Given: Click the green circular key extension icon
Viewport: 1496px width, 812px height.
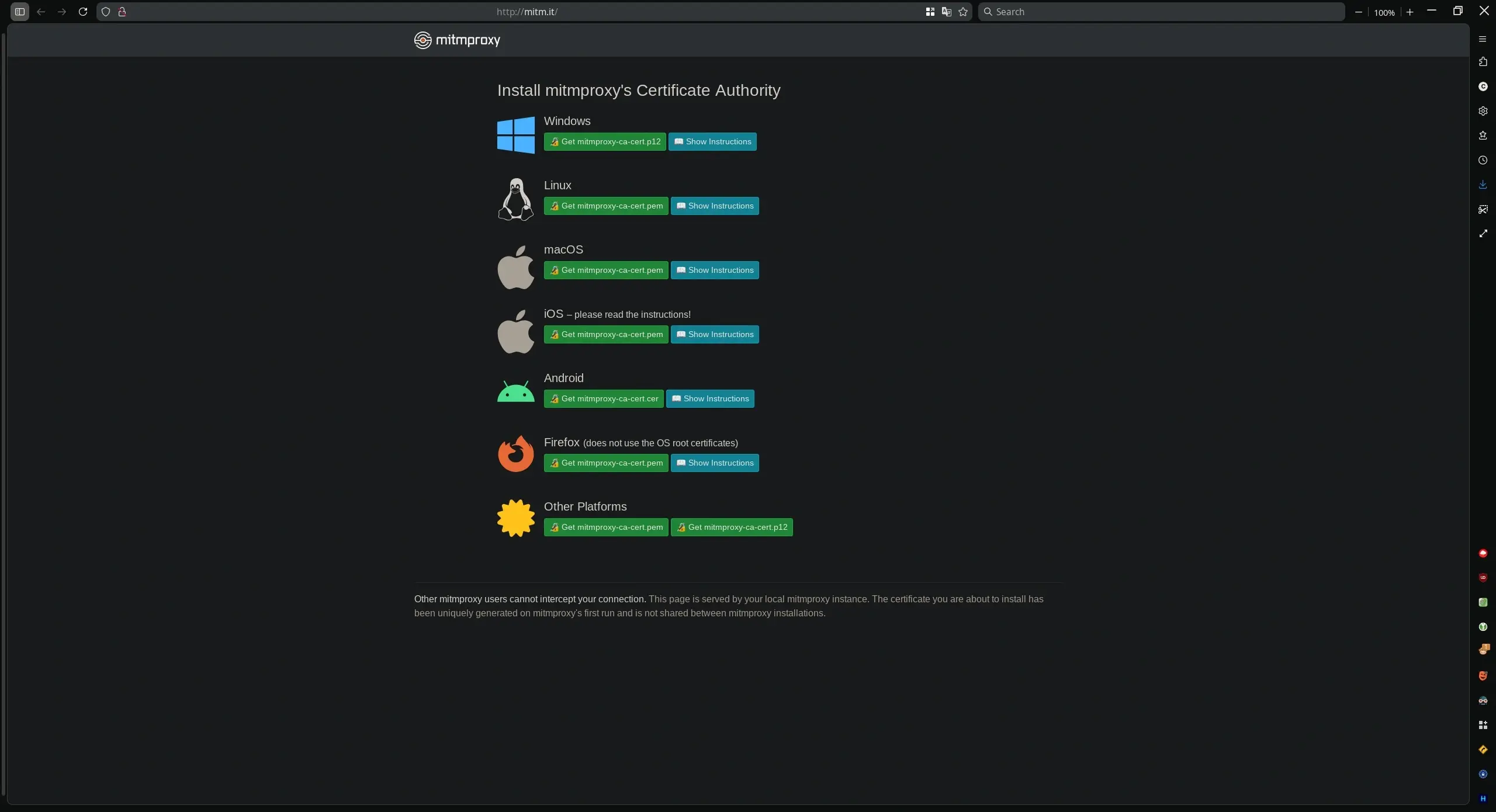Looking at the screenshot, I should point(1483,627).
